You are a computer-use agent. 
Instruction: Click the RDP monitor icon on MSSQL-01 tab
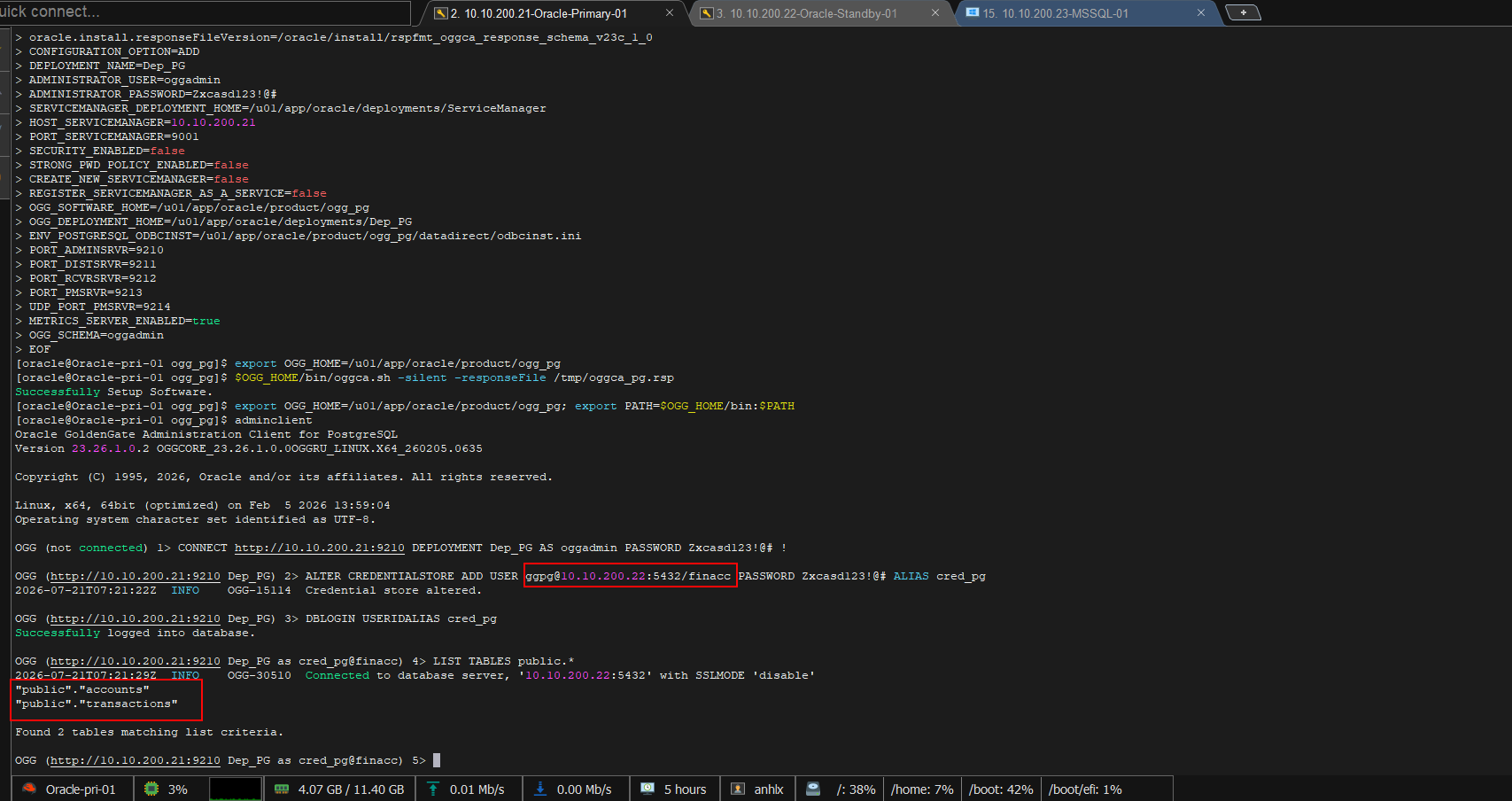[x=973, y=13]
